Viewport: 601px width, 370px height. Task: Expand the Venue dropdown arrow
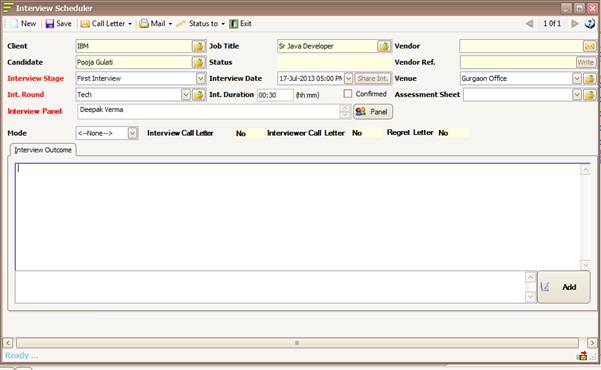(x=577, y=79)
